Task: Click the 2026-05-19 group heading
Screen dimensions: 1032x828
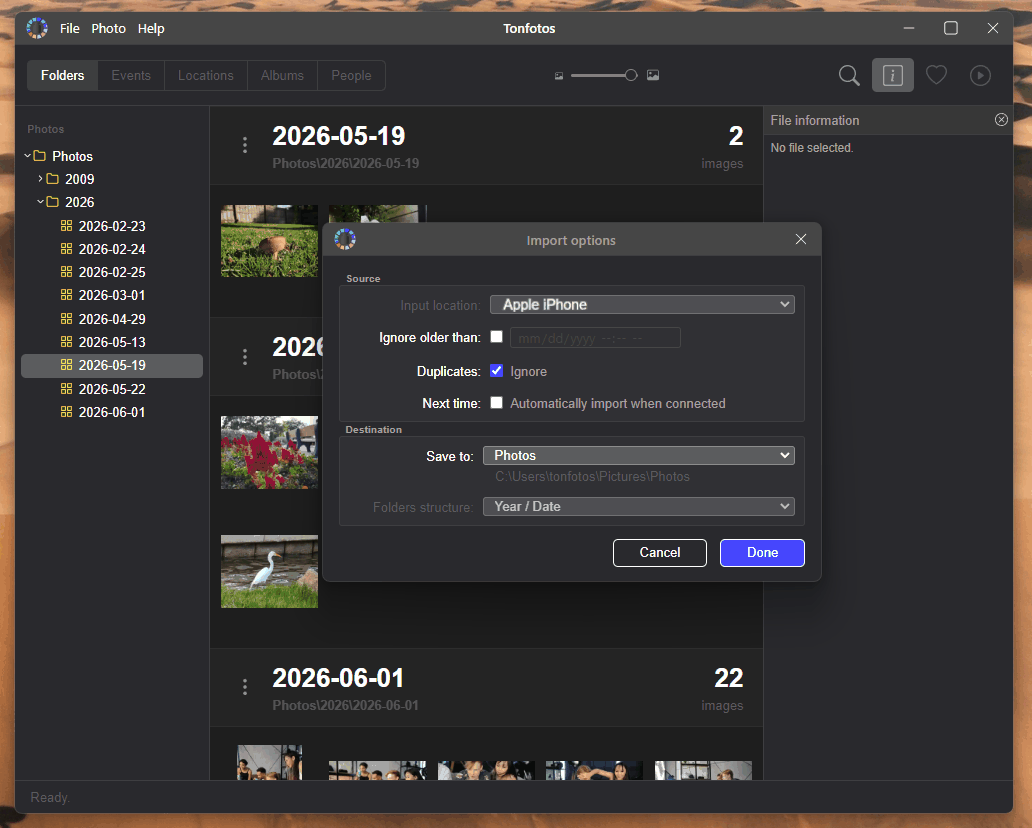Action: [338, 136]
